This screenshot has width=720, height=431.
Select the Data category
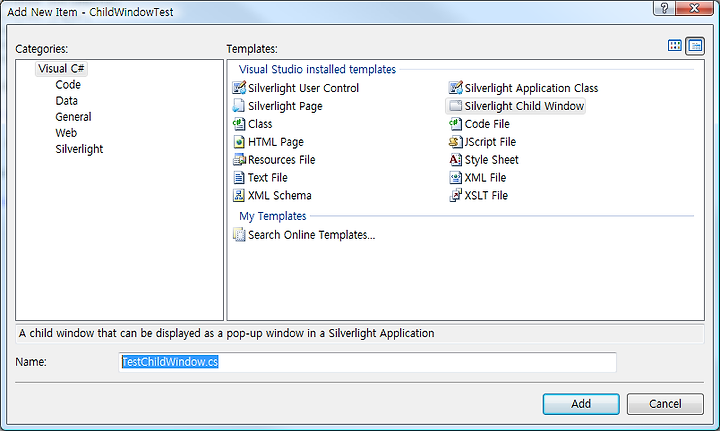(67, 101)
